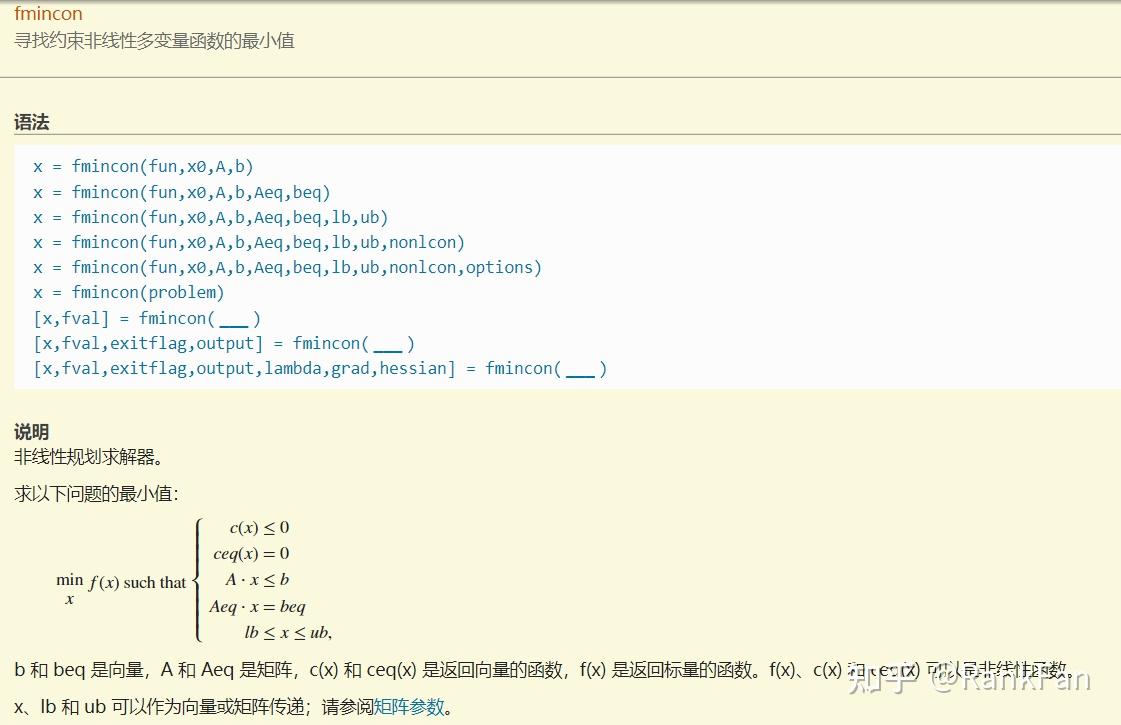Select the syntax line with Aeq,beq parameters
The image size is (1121, 725).
(x=180, y=192)
